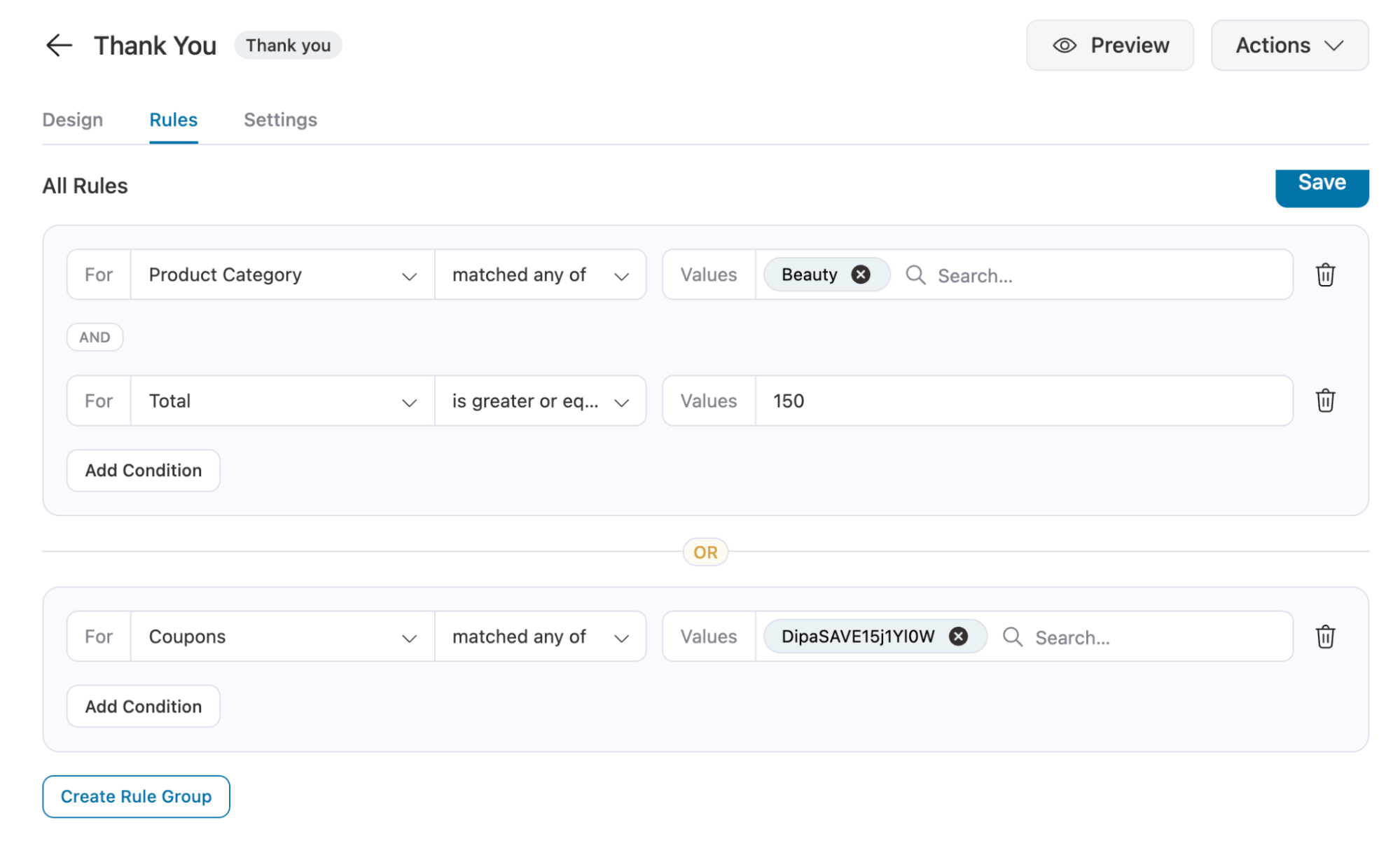Switch to Design tab
The image size is (1400, 846).
pos(72,120)
